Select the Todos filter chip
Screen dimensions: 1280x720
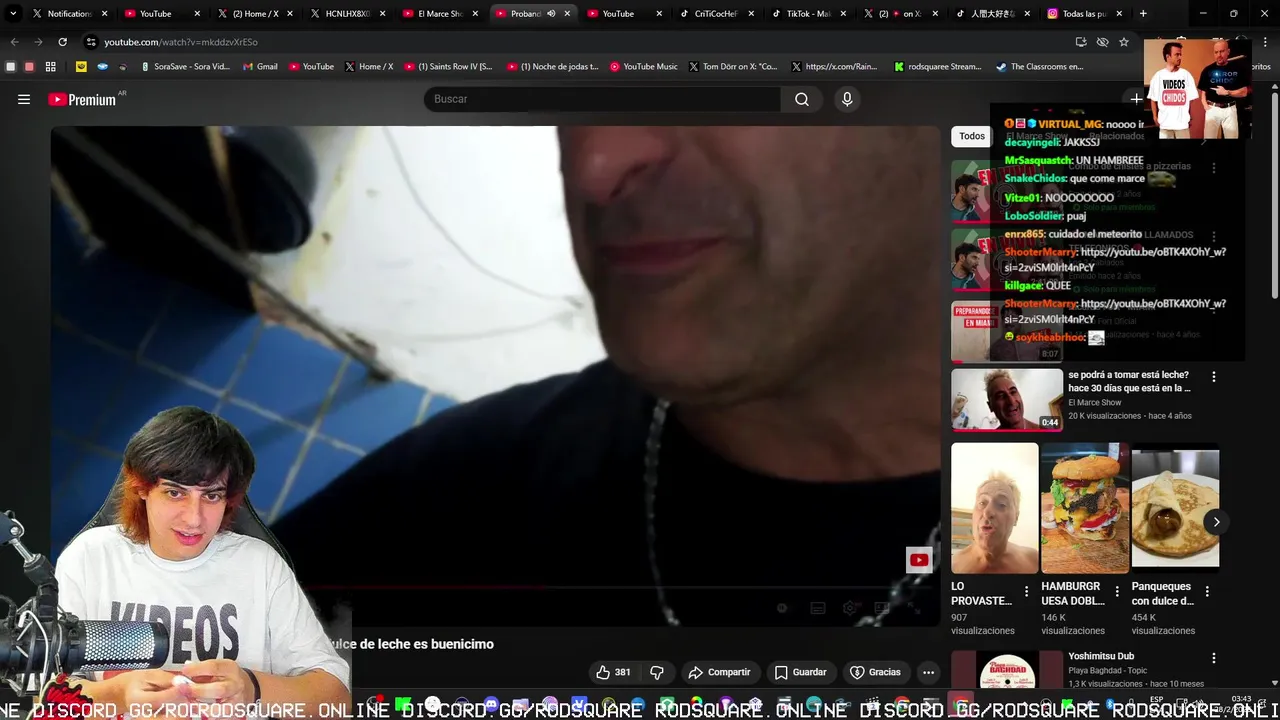[972, 136]
